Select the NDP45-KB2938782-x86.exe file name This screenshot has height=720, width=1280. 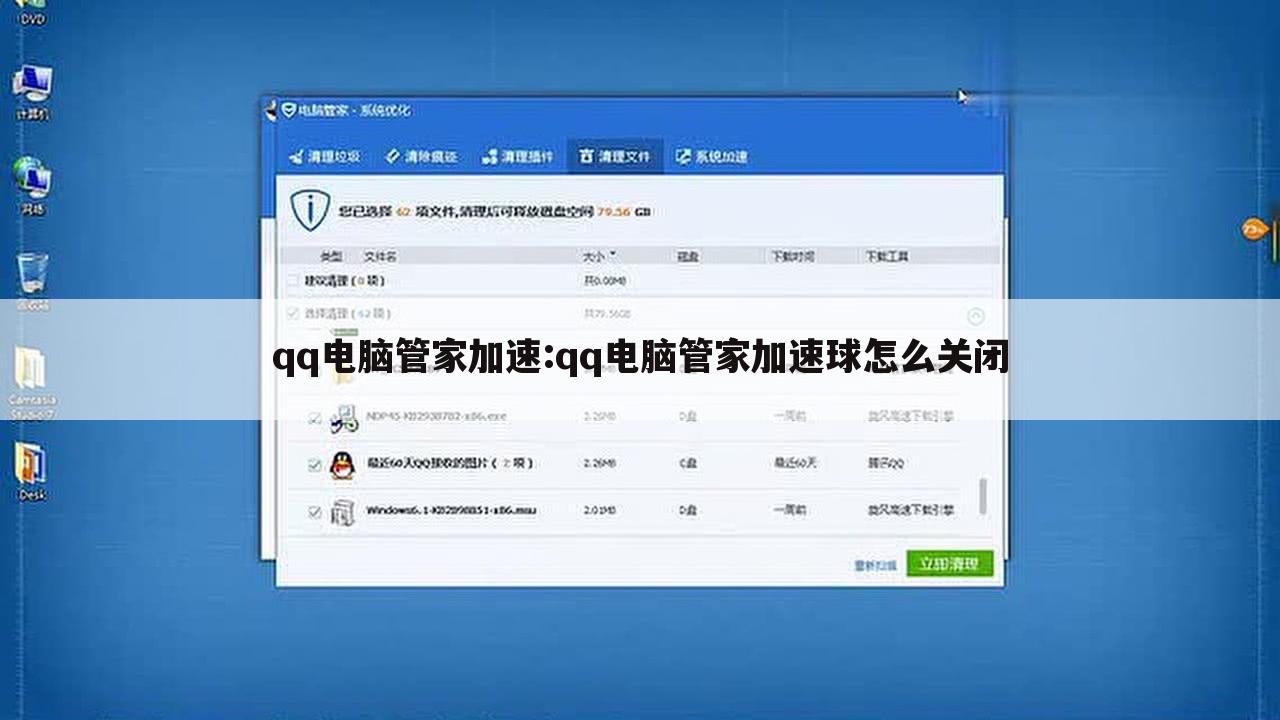[x=437, y=416]
